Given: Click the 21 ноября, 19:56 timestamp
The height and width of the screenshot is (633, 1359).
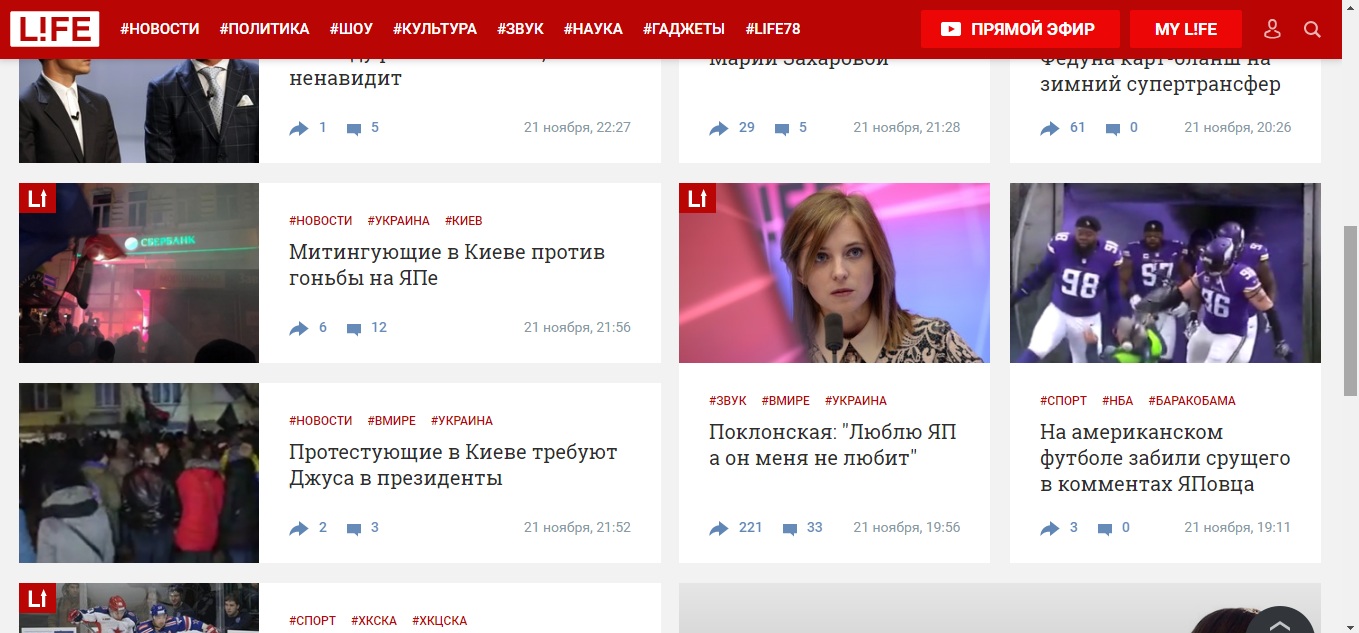Looking at the screenshot, I should (906, 528).
